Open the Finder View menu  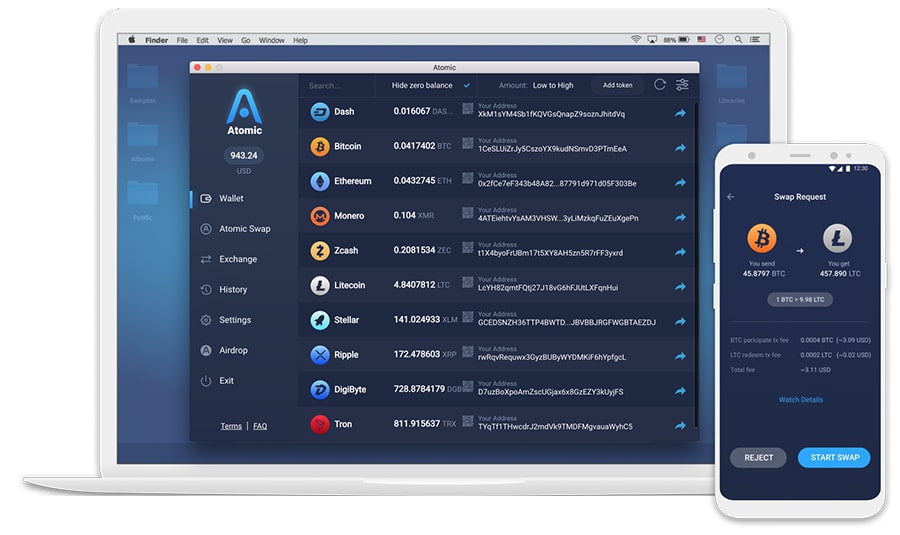tap(224, 40)
